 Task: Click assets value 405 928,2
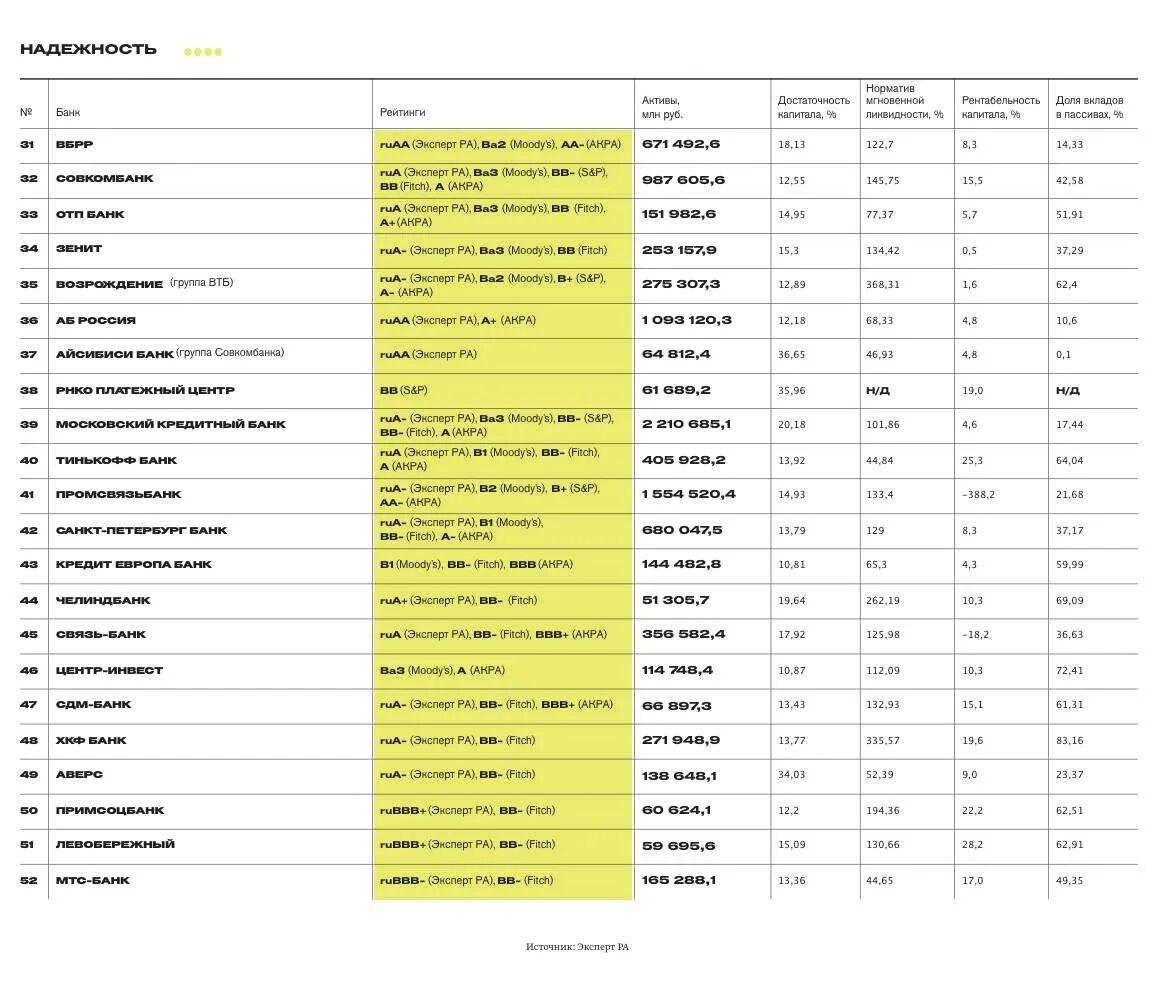(684, 461)
